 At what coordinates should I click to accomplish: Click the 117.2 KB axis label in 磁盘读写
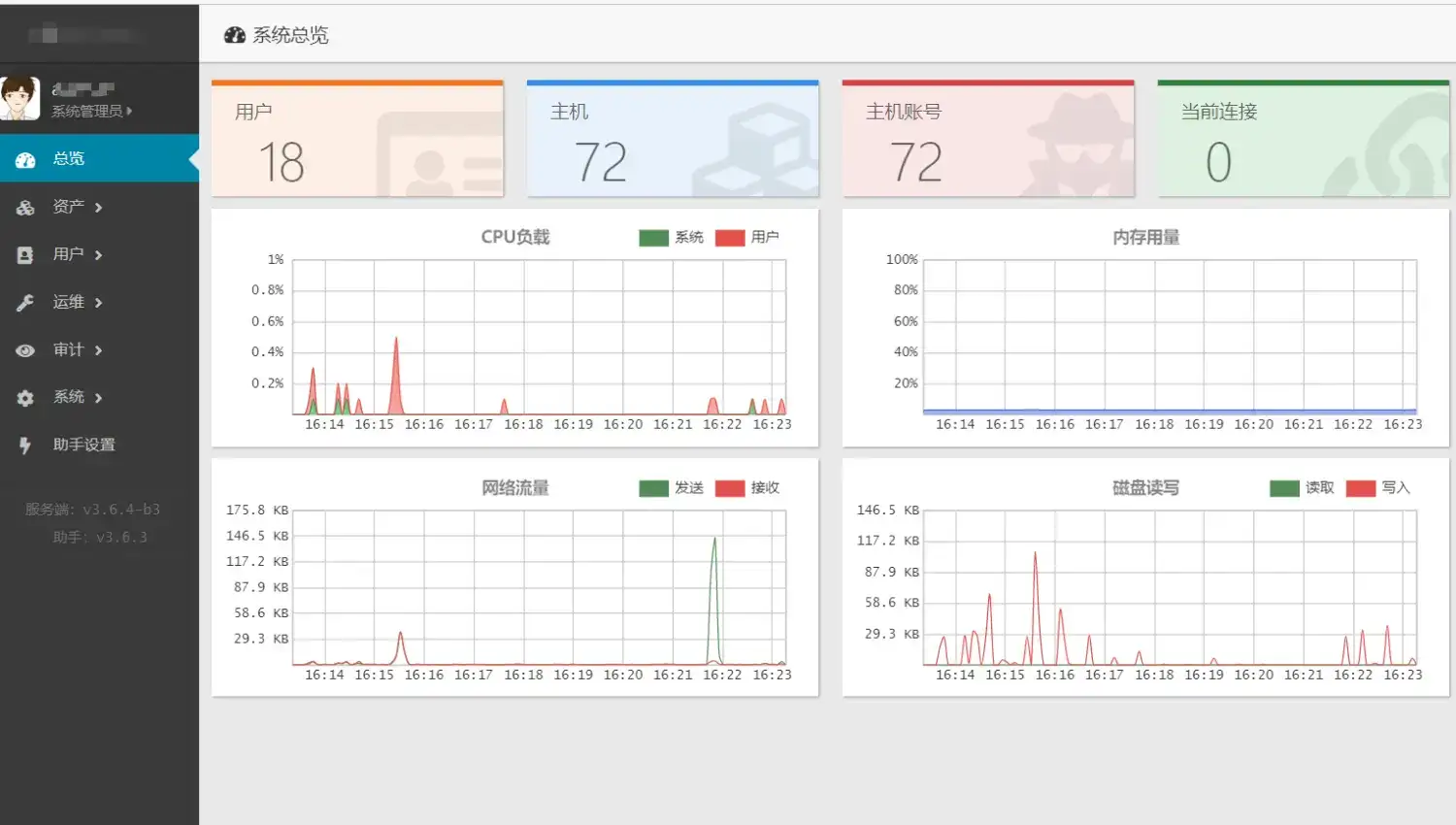888,541
